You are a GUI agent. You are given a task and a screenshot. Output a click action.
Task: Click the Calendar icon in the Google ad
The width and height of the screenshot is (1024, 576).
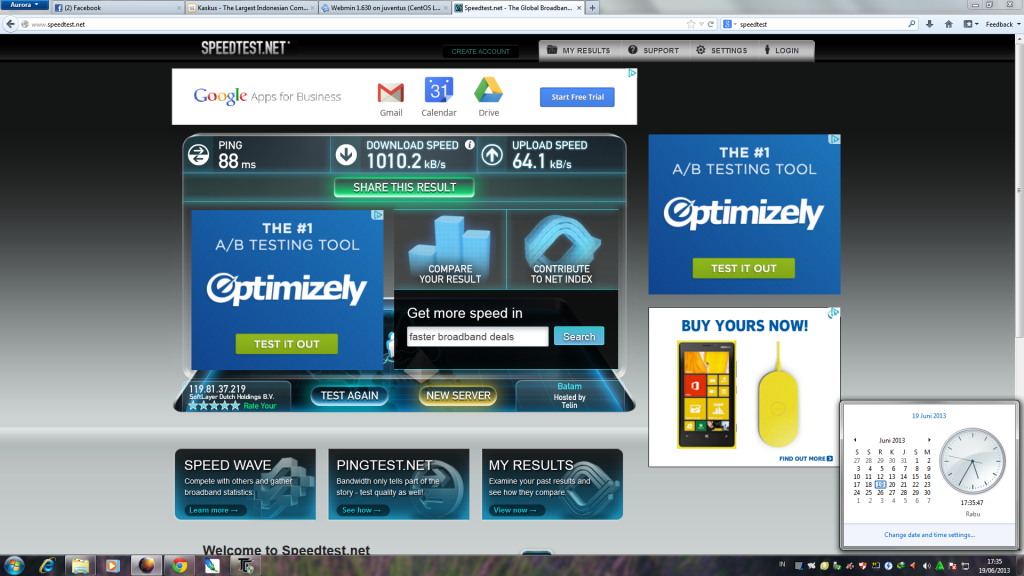point(439,90)
